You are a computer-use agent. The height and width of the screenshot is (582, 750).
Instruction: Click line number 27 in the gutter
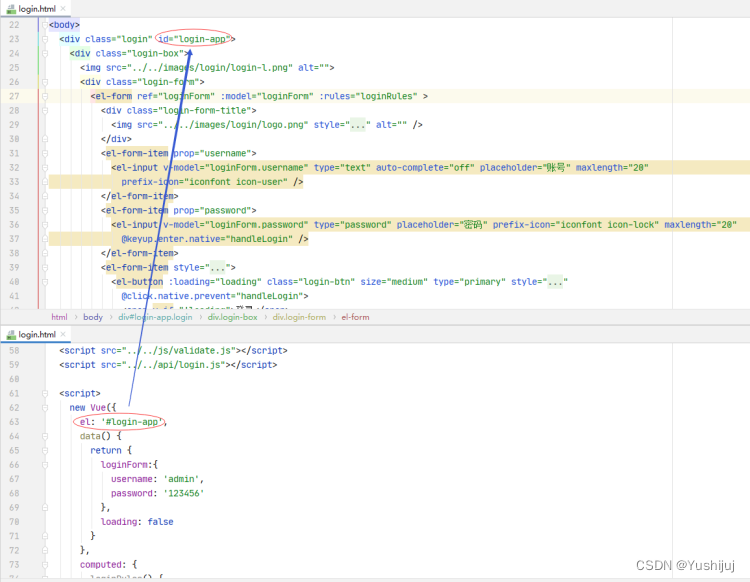pos(14,96)
